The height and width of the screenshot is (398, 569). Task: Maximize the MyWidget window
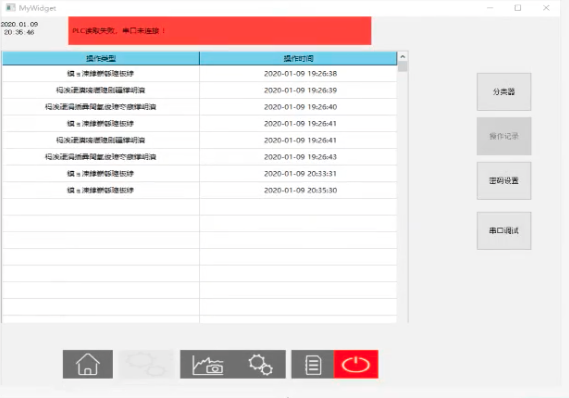point(518,8)
